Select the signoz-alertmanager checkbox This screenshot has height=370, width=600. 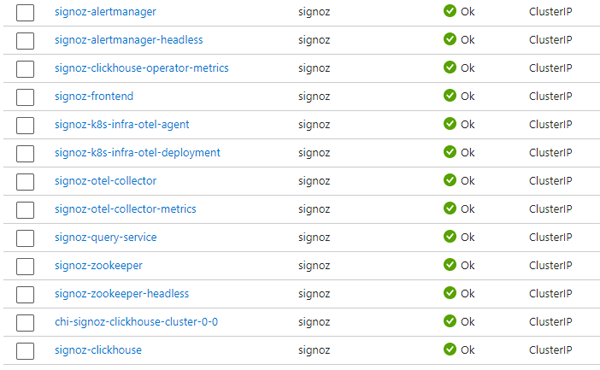(25, 12)
